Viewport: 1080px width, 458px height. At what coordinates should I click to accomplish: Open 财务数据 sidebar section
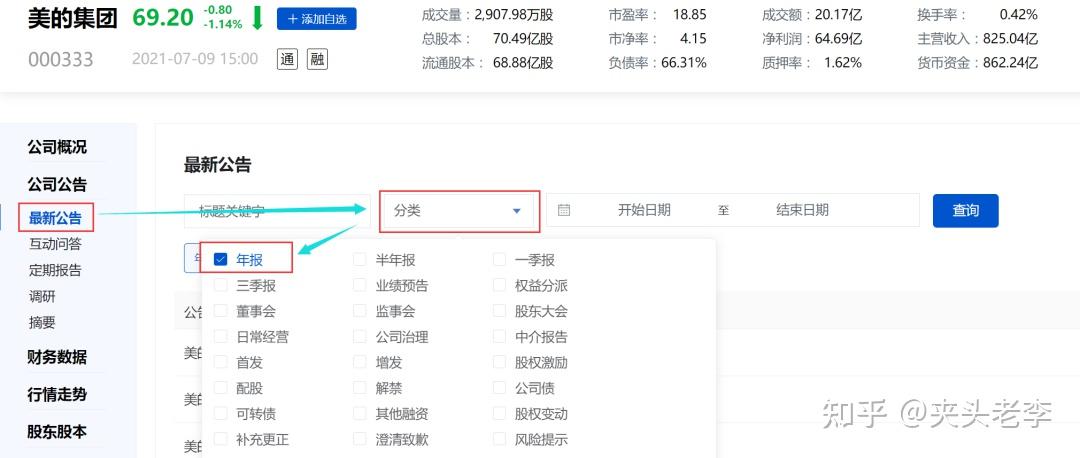click(x=57, y=357)
